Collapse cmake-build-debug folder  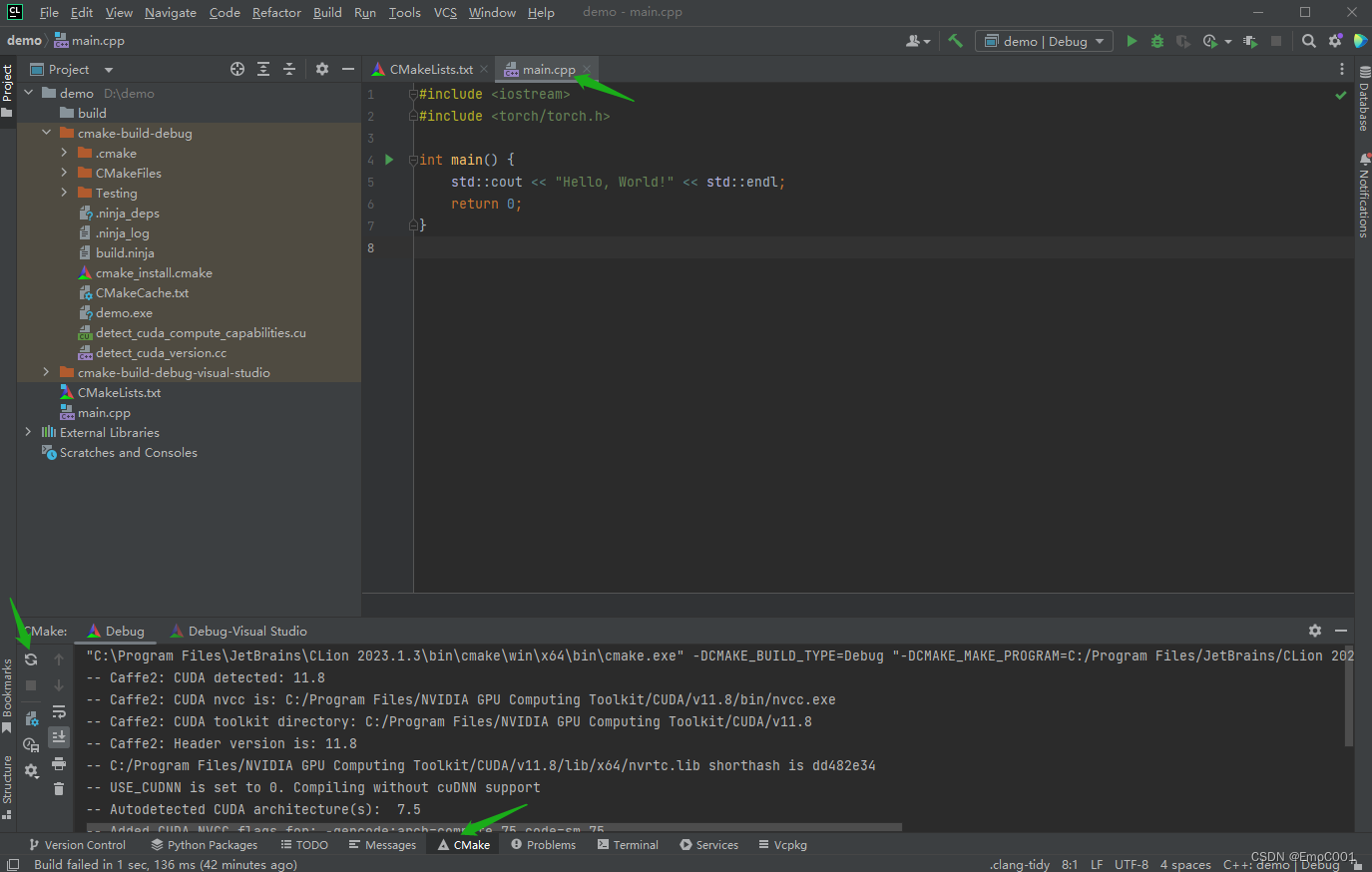tap(46, 133)
